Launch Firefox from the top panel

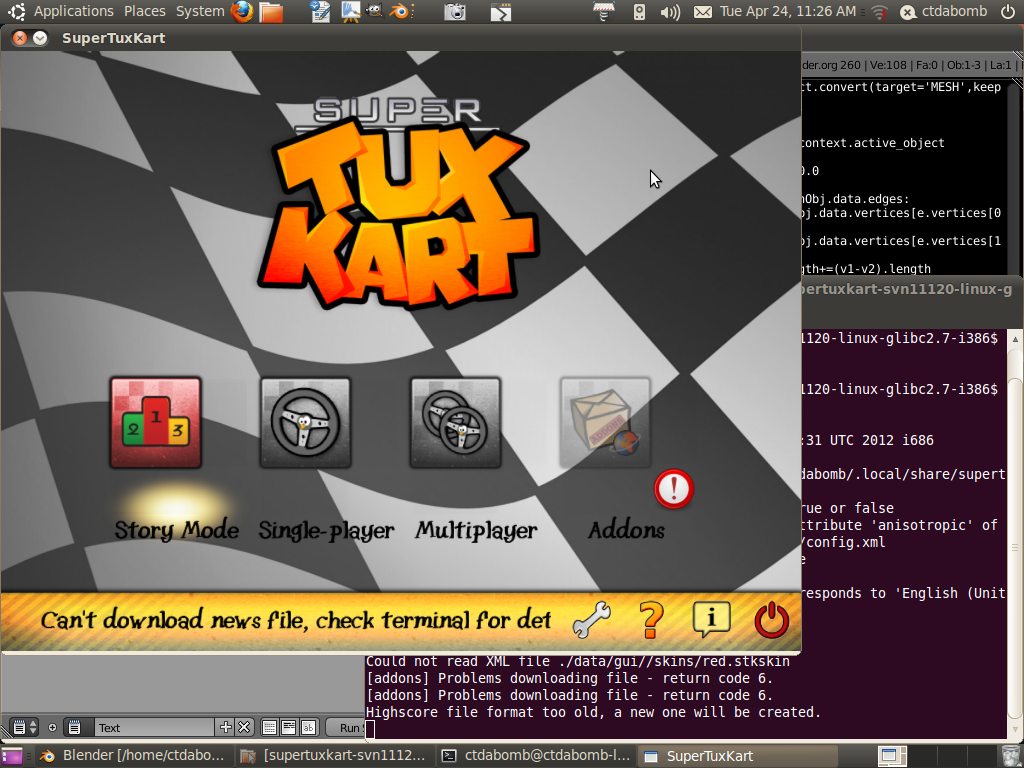[242, 12]
